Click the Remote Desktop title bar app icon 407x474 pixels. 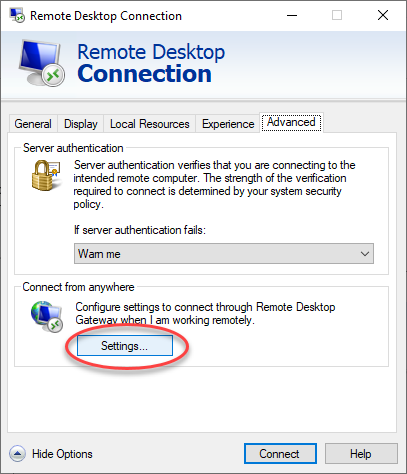coord(17,15)
